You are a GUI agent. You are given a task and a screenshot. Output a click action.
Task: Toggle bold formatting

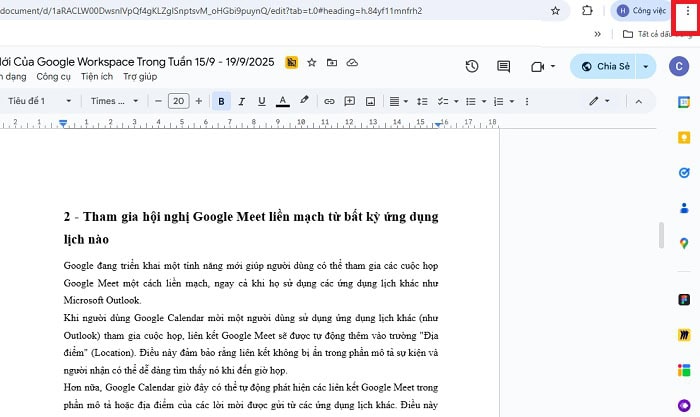pos(221,101)
